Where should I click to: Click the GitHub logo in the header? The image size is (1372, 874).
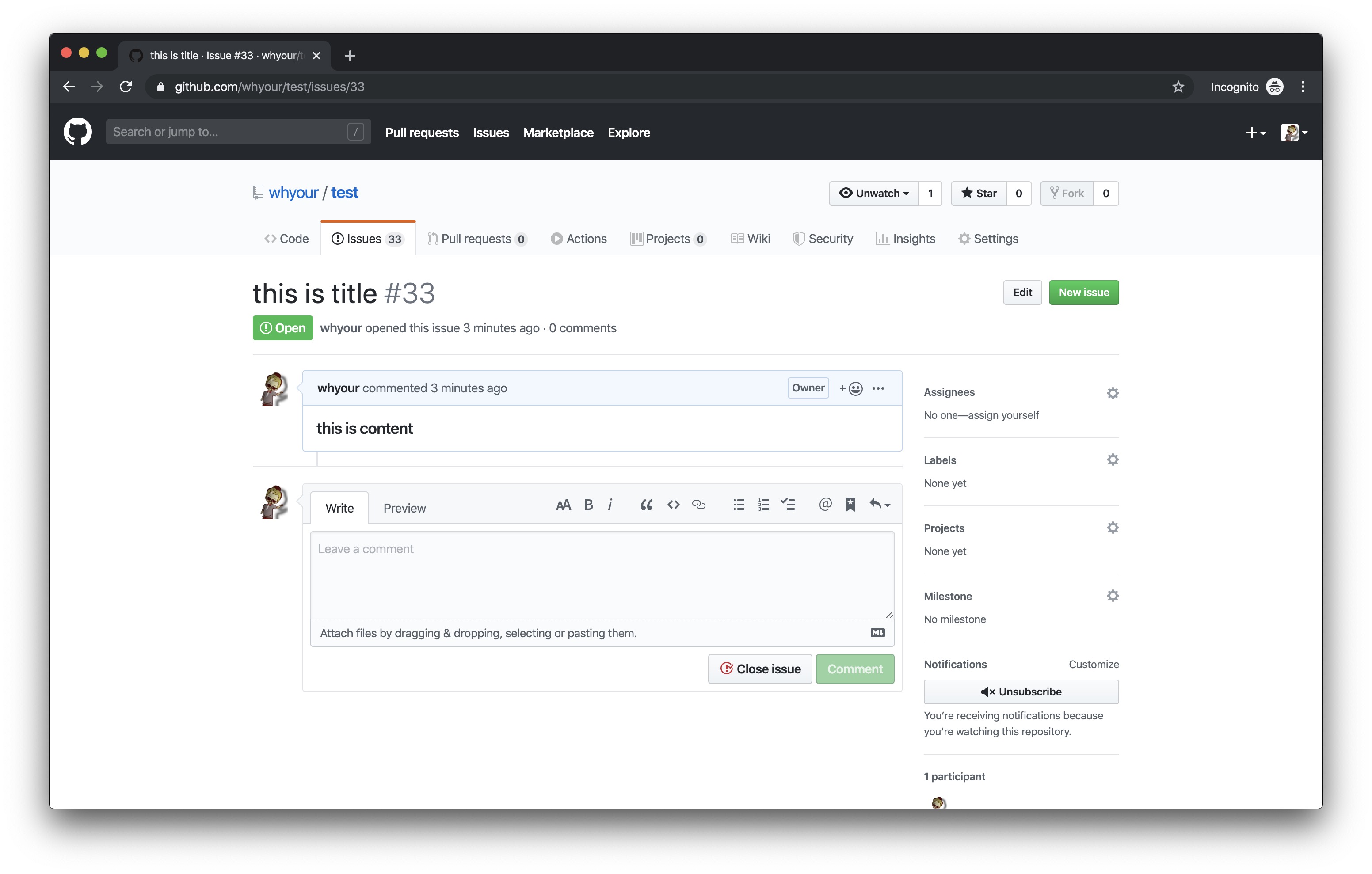(x=77, y=132)
